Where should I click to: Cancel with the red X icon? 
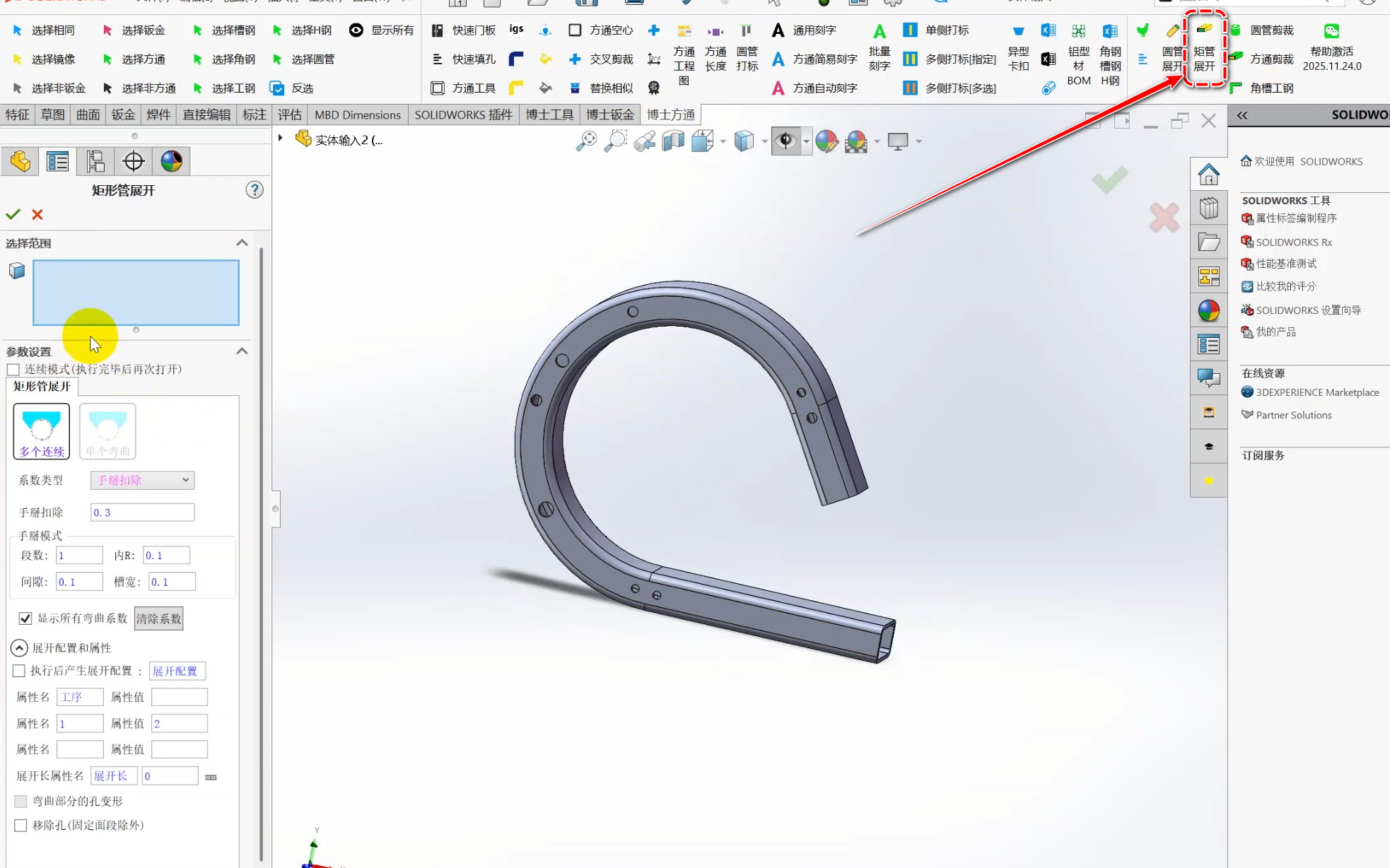tap(37, 214)
